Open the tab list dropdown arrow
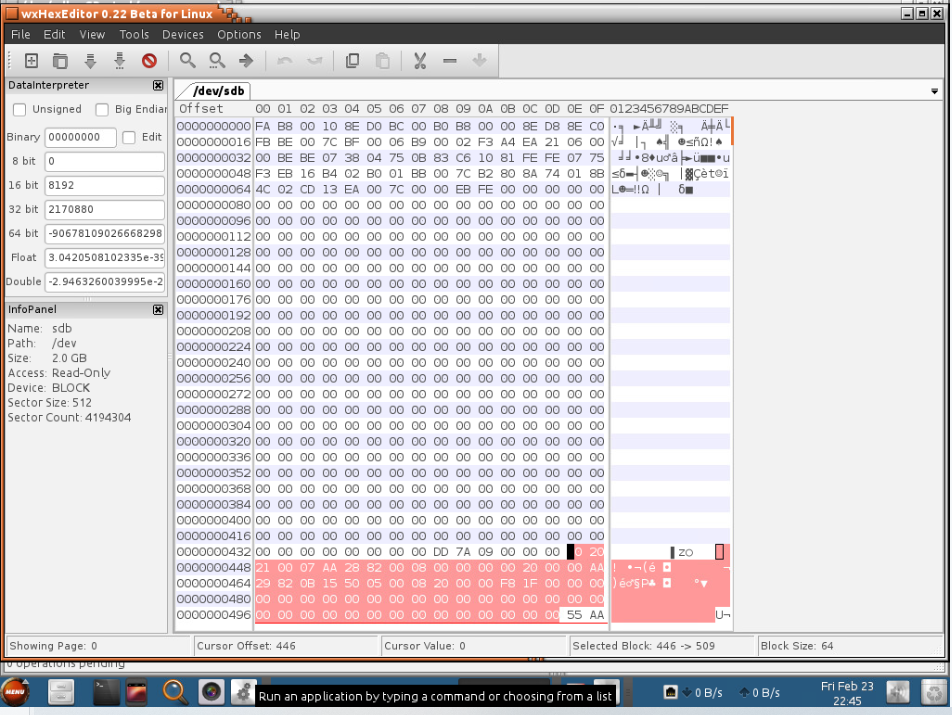952x715 pixels. click(x=934, y=90)
